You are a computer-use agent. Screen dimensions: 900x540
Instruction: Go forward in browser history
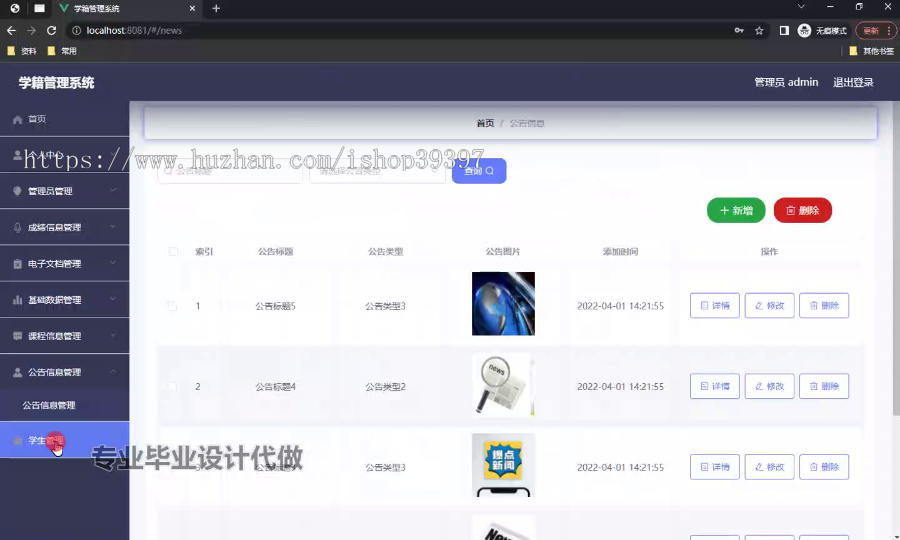[x=32, y=30]
